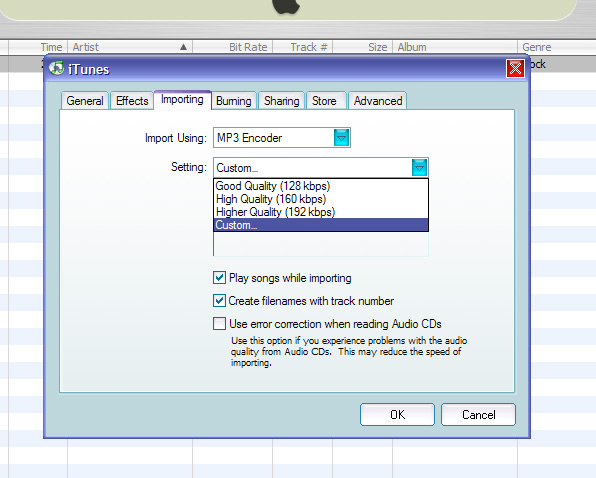Collapse the Setting dropdown arrow
Screen dimensions: 596x478
pyautogui.click(x=419, y=168)
